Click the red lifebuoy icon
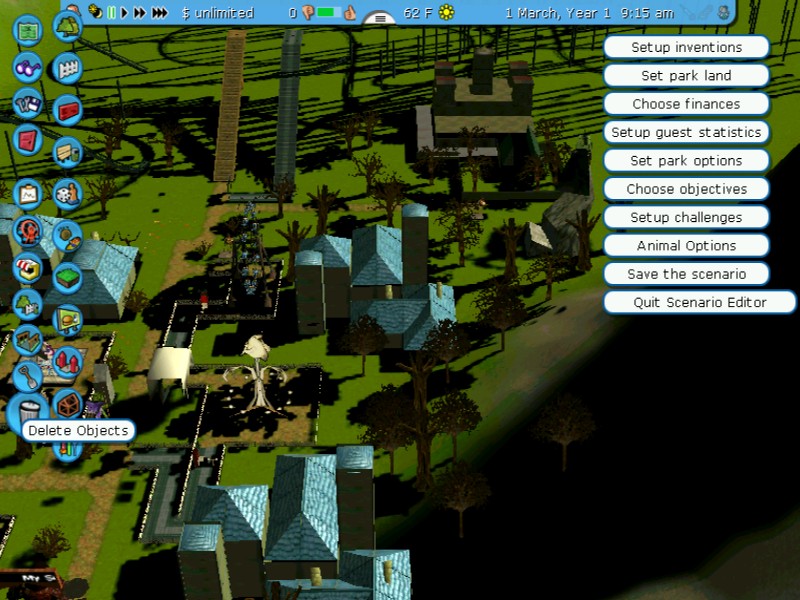 point(29,230)
